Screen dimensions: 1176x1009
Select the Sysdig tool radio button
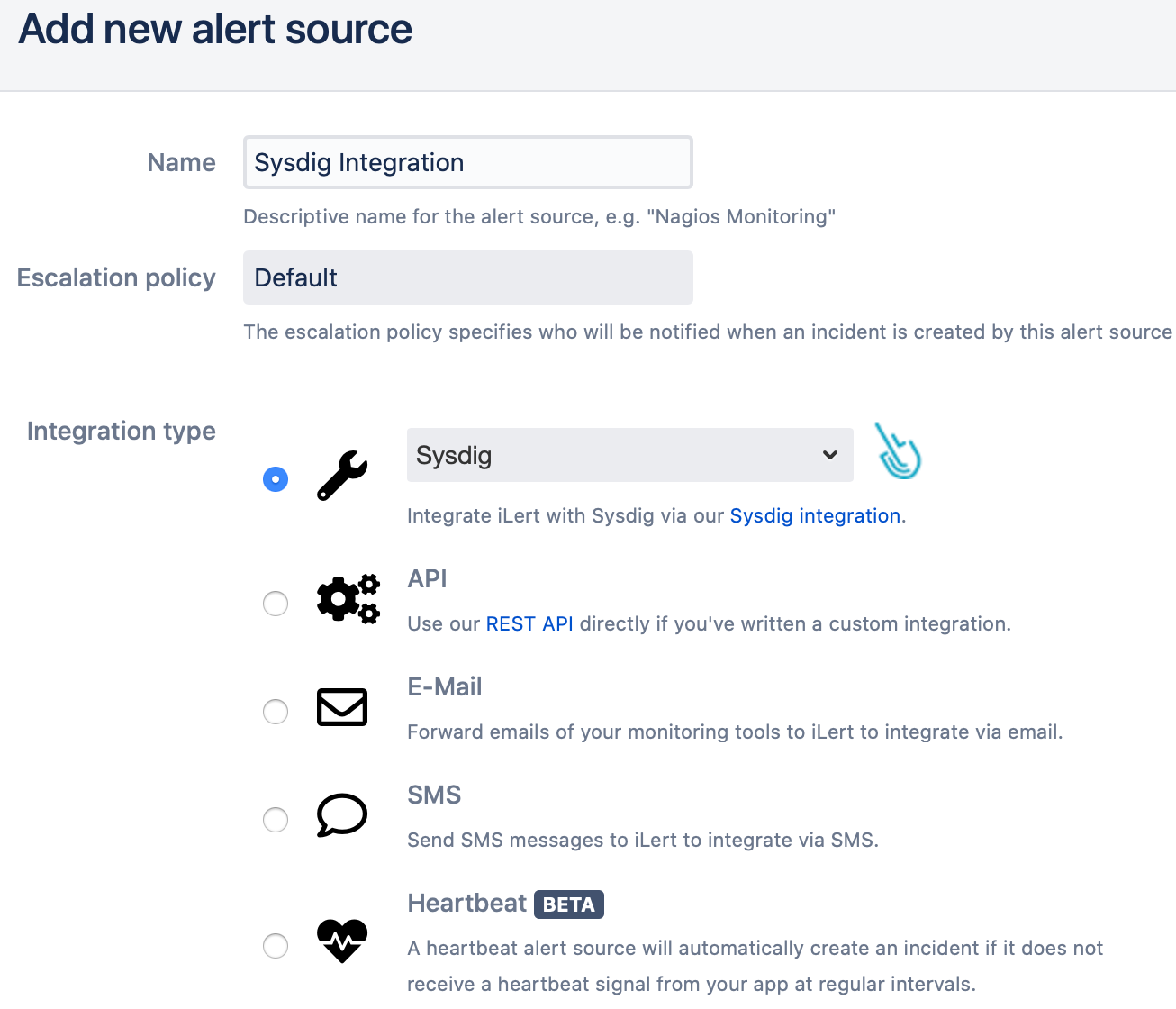276,479
